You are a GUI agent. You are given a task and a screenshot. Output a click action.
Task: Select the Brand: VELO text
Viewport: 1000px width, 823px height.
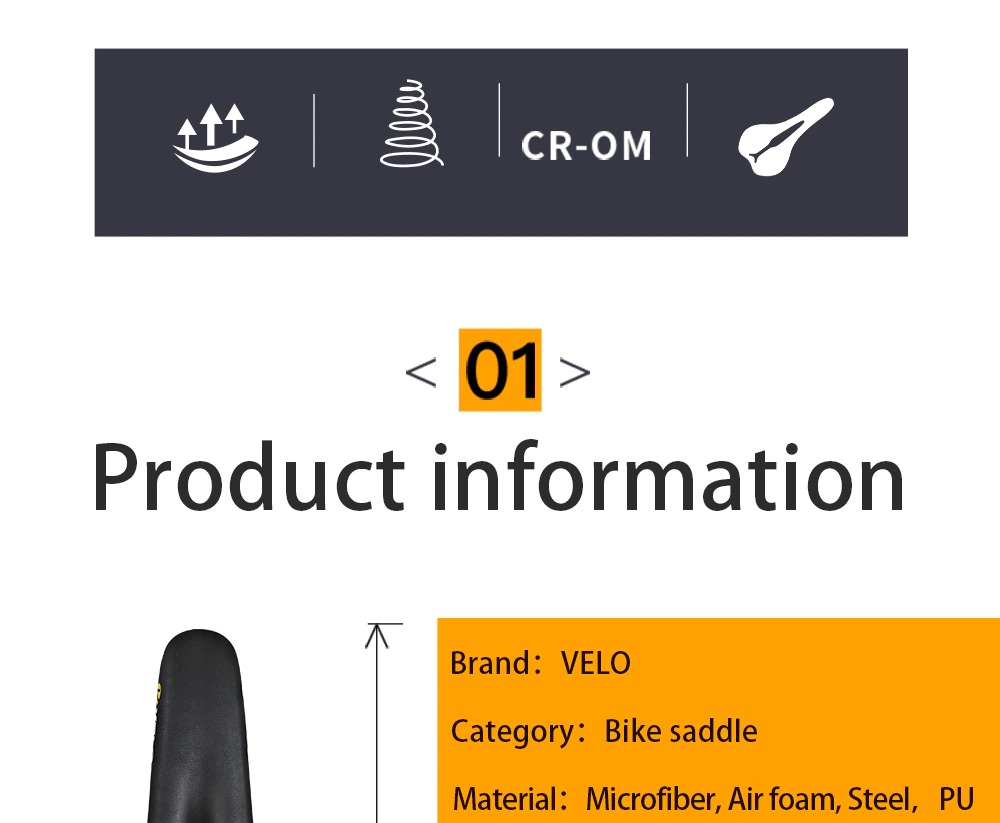click(540, 663)
